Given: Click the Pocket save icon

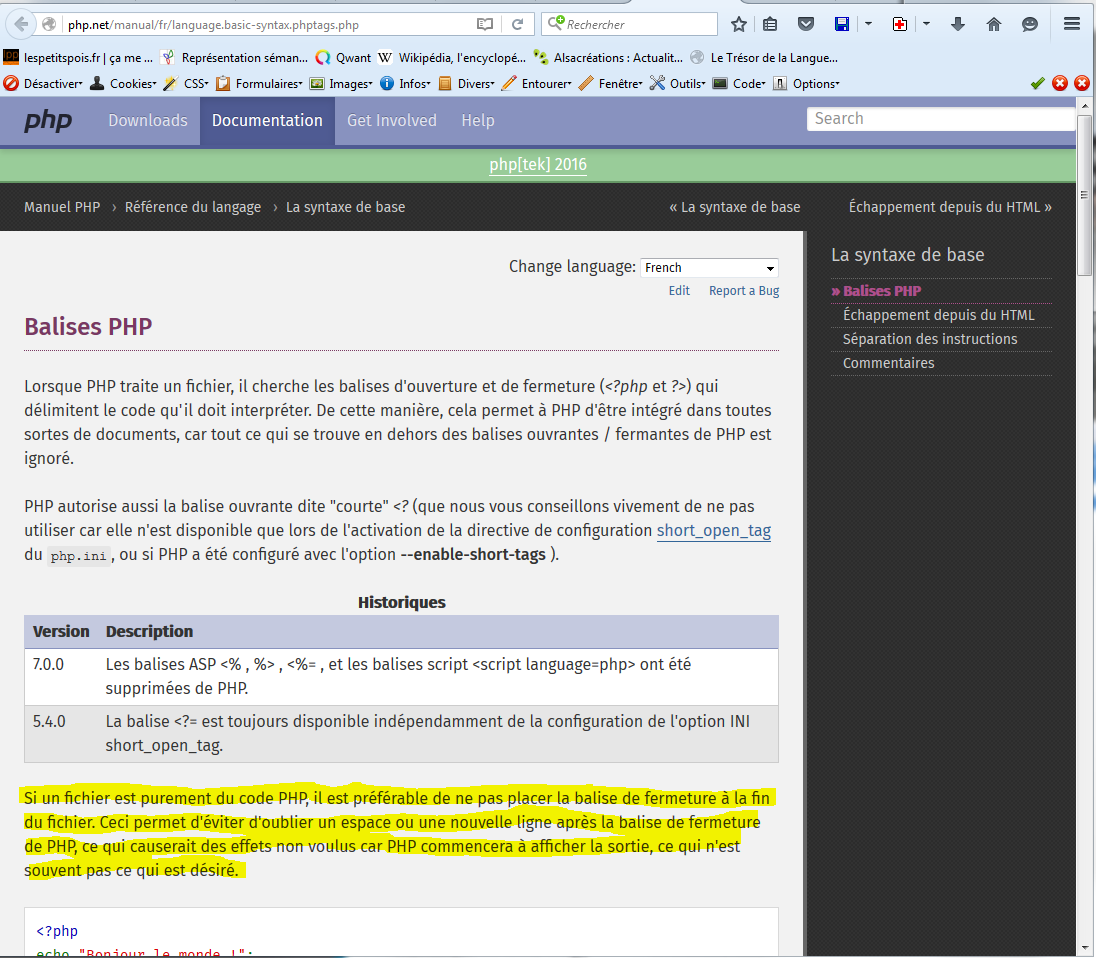Looking at the screenshot, I should pos(804,24).
